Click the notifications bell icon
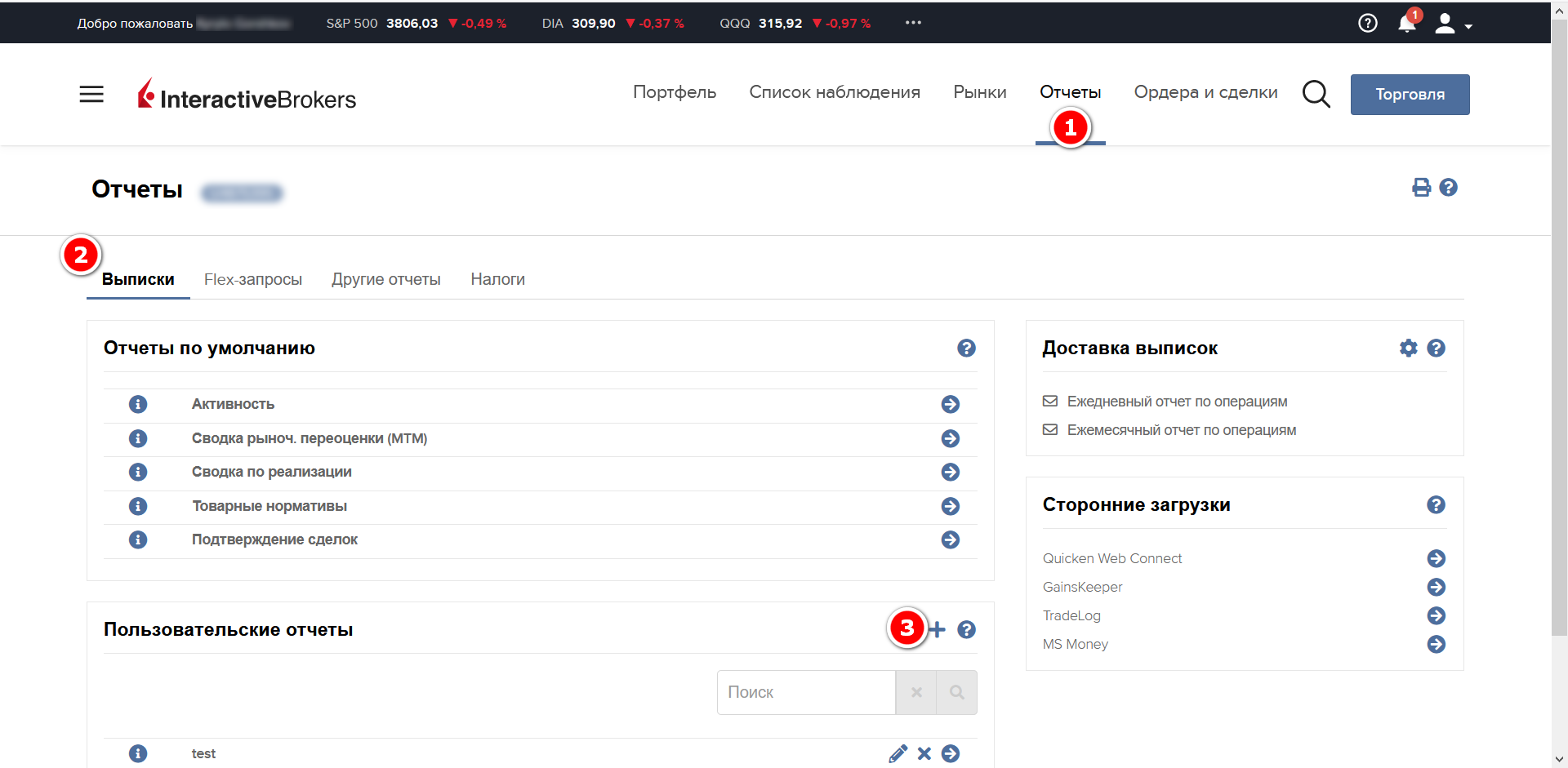 click(x=1406, y=24)
